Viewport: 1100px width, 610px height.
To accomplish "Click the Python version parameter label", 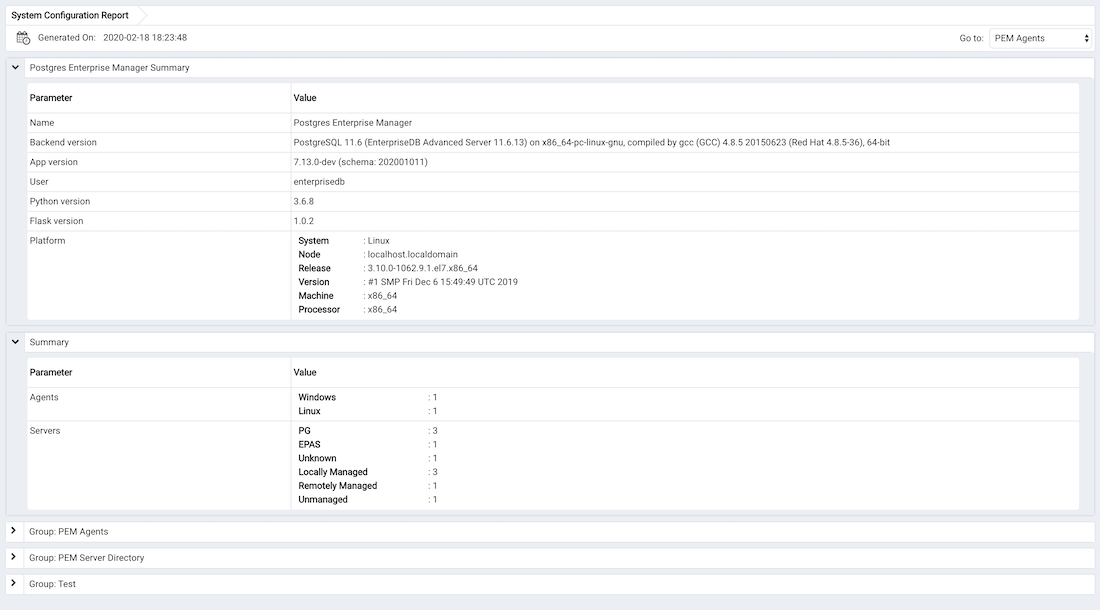I will tap(60, 201).
